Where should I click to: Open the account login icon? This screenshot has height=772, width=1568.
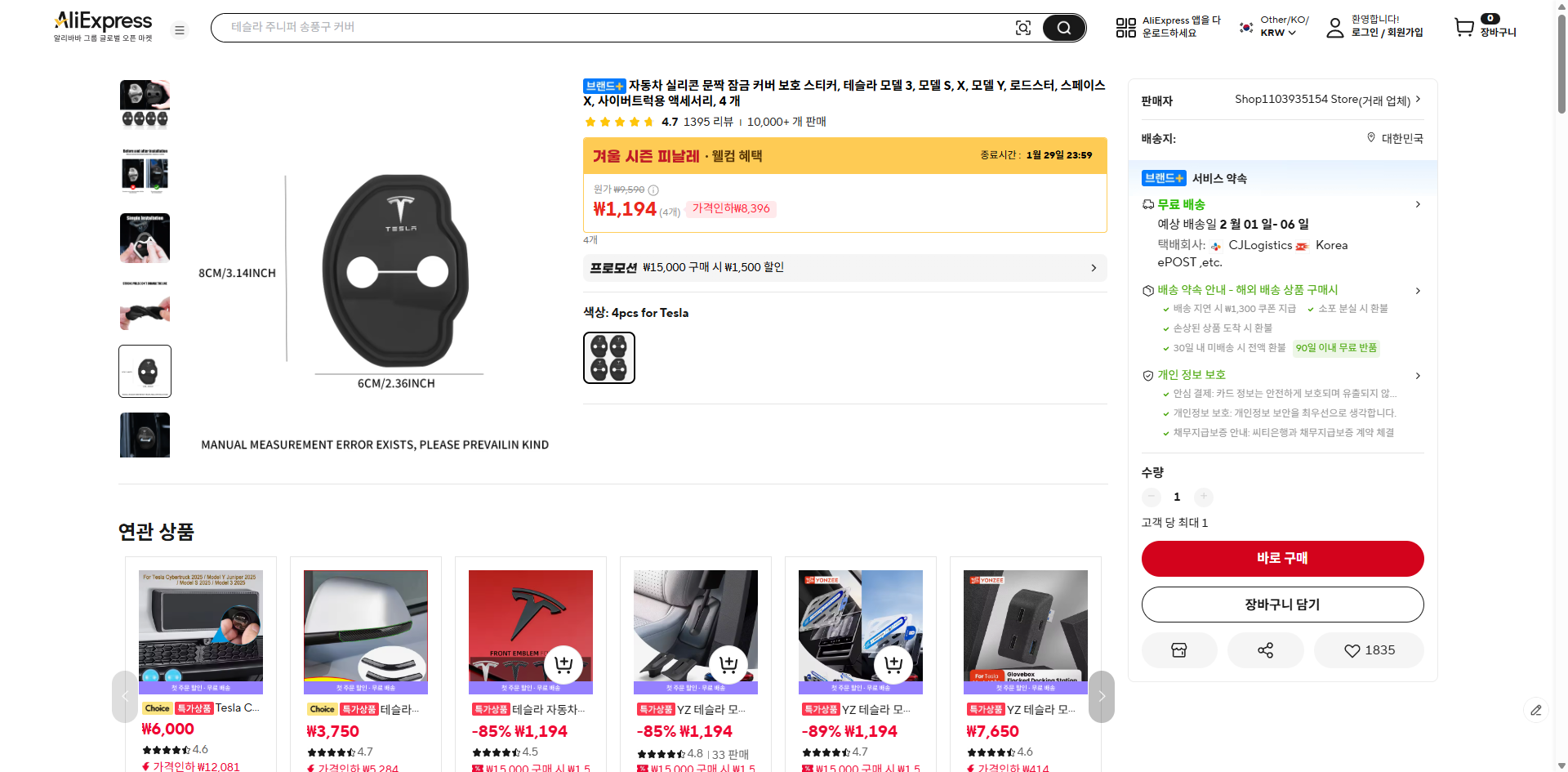[1334, 28]
